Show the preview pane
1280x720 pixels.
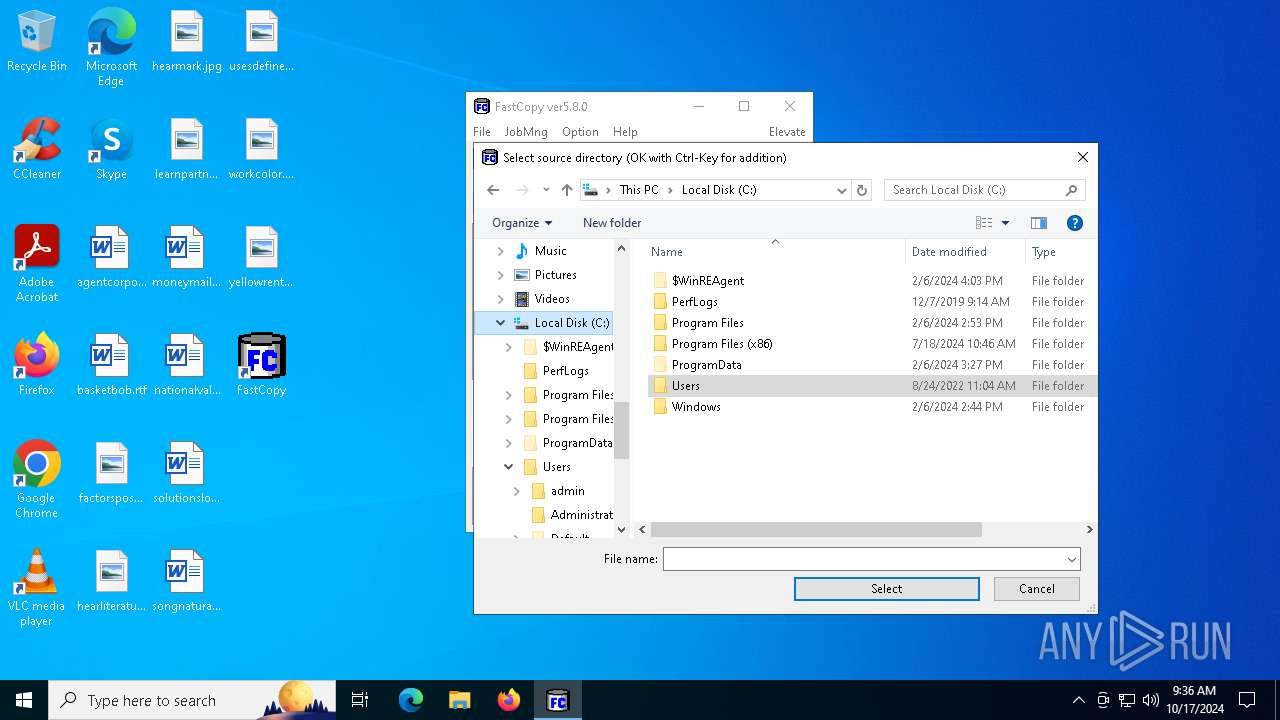(x=1039, y=223)
